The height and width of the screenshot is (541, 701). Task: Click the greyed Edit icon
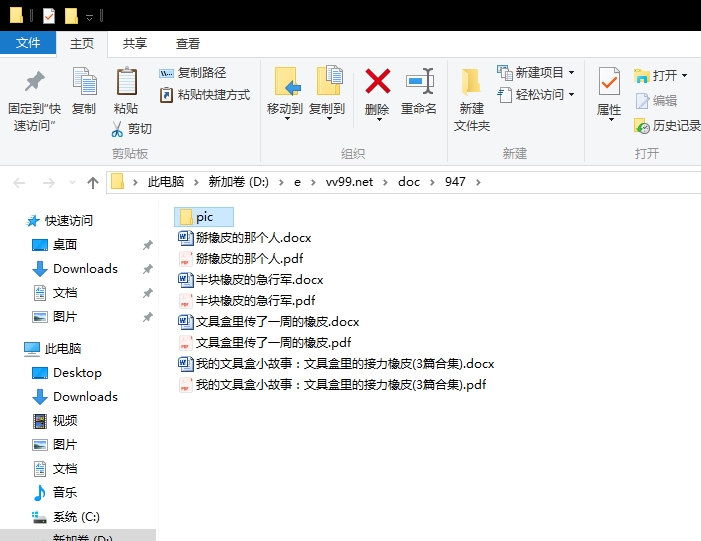pos(642,101)
